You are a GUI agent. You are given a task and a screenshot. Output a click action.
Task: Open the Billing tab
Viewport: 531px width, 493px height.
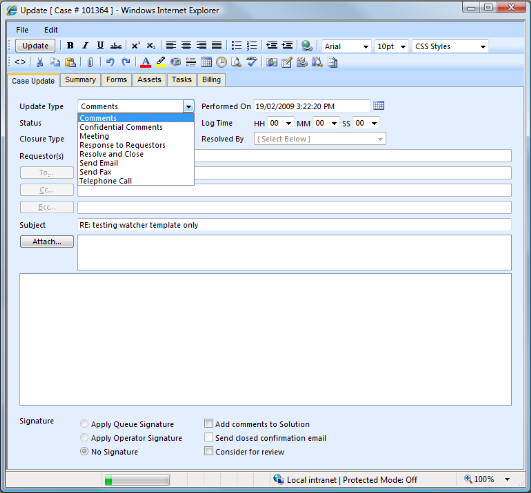point(211,80)
